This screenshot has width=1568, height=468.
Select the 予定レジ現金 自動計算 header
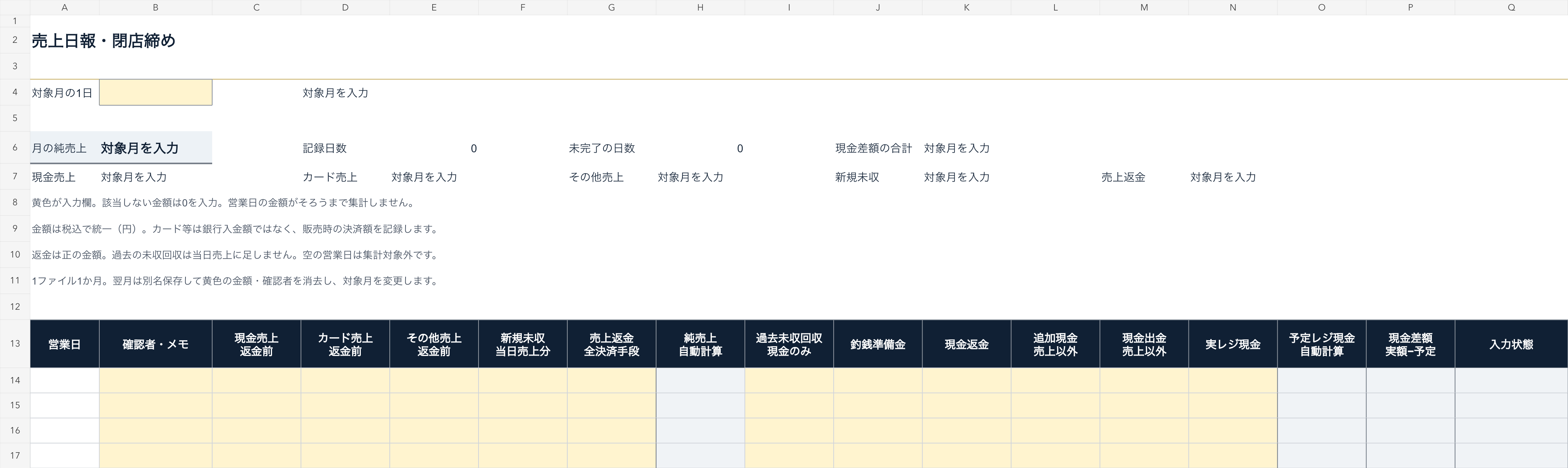click(x=1322, y=344)
